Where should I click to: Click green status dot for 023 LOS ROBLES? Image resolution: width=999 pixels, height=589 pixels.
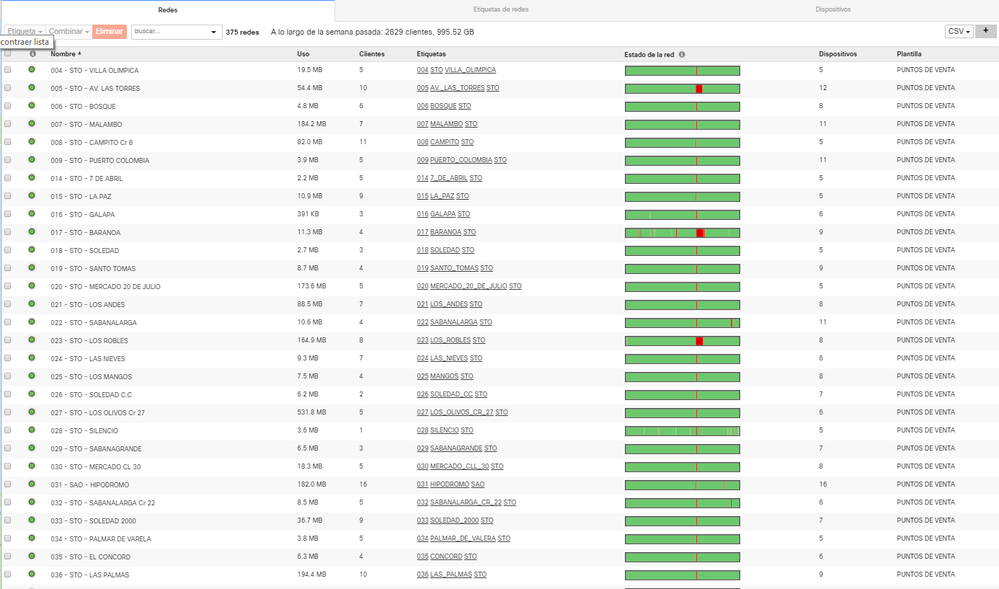32,340
